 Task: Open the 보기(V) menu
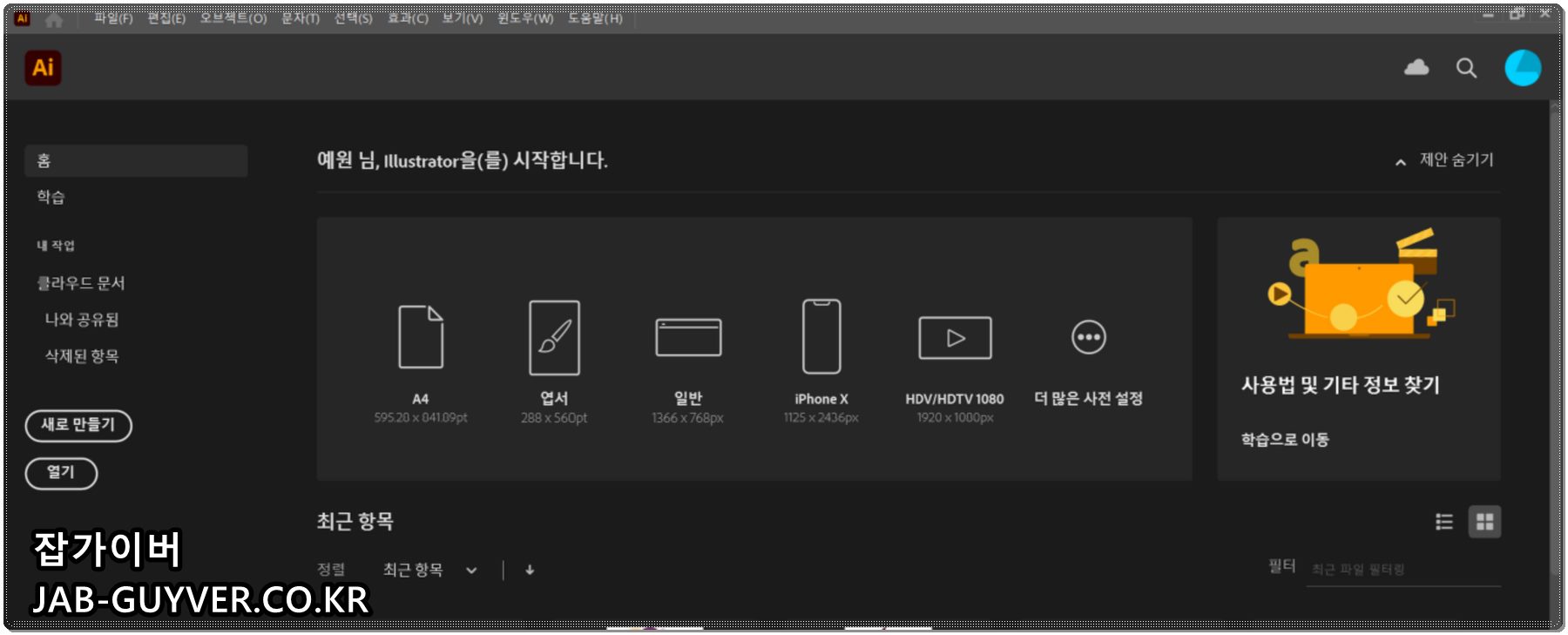coord(463,18)
